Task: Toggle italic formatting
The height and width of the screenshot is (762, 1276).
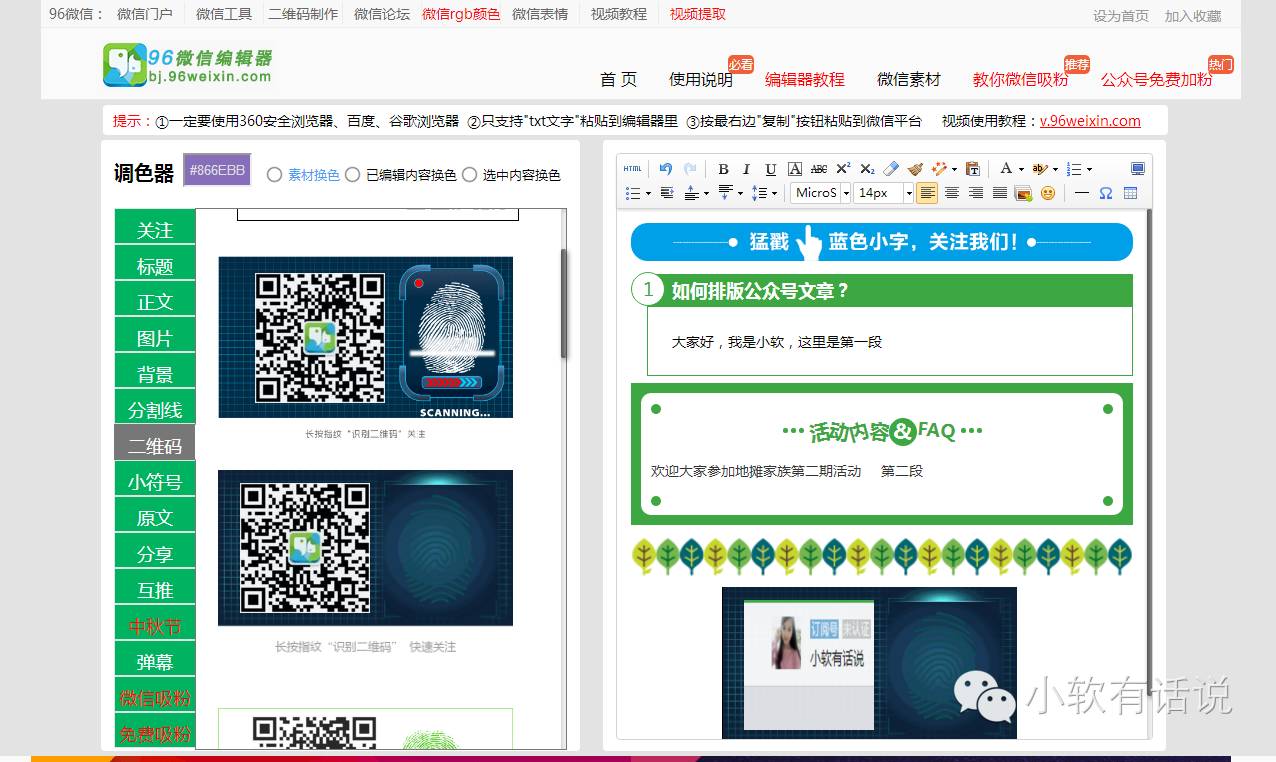Action: [746, 169]
